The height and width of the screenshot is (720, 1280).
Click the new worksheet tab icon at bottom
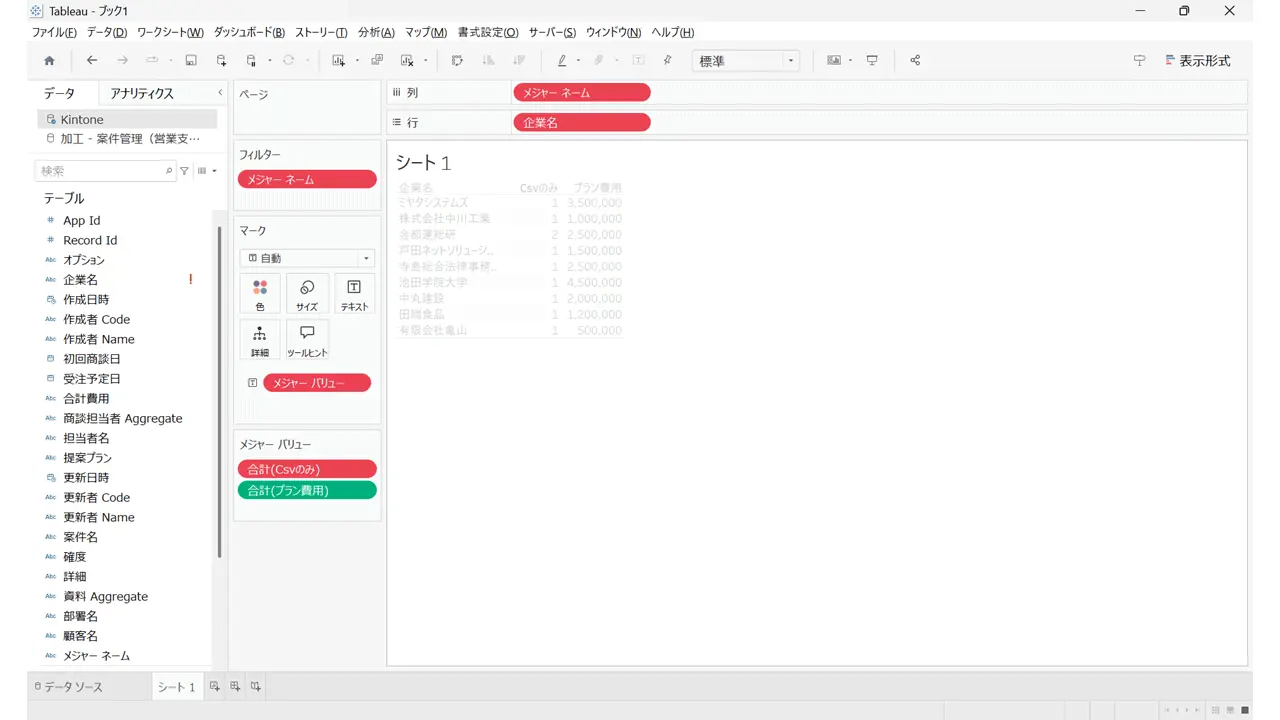tap(214, 686)
